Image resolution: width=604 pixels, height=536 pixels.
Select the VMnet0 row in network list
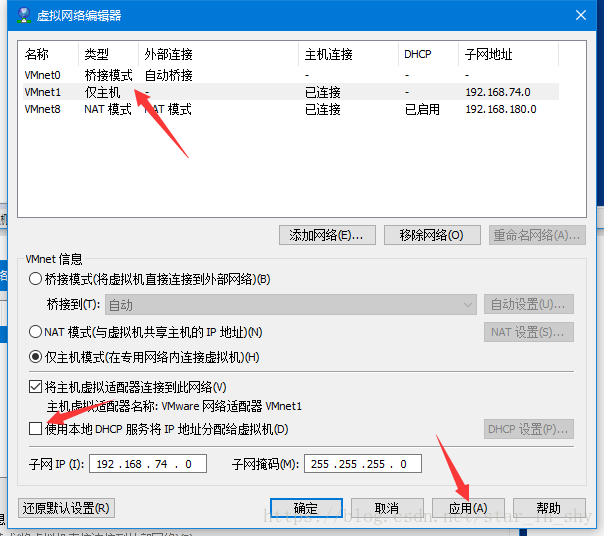(291, 75)
